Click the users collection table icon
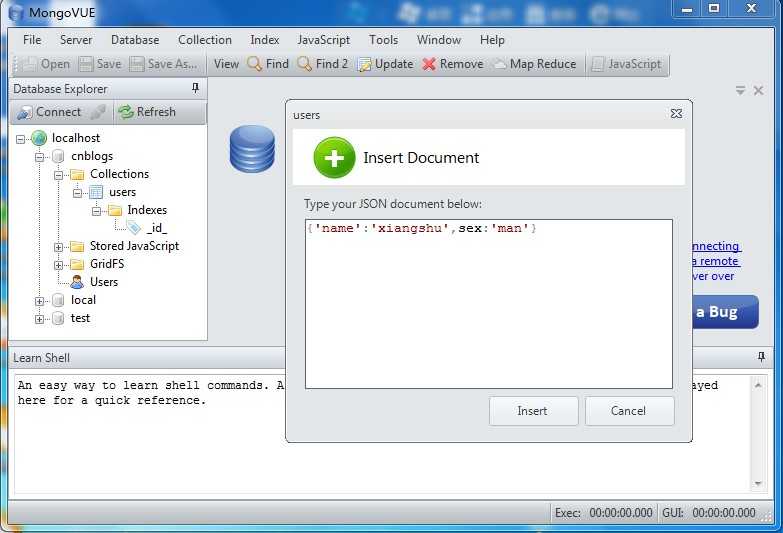 (x=96, y=192)
